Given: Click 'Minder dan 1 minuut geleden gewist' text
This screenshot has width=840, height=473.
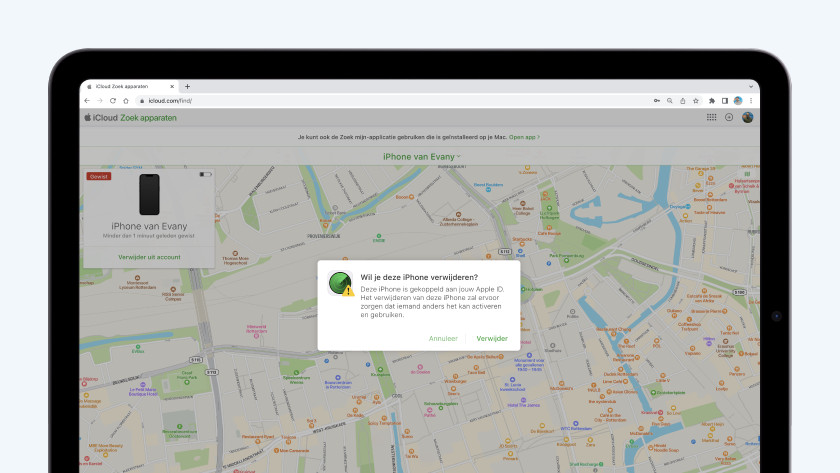Looking at the screenshot, I should coord(149,236).
